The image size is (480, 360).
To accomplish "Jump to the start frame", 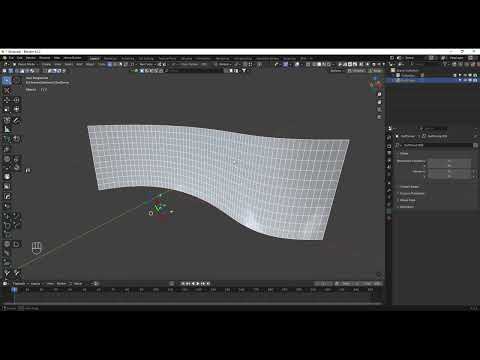I will pos(183,284).
